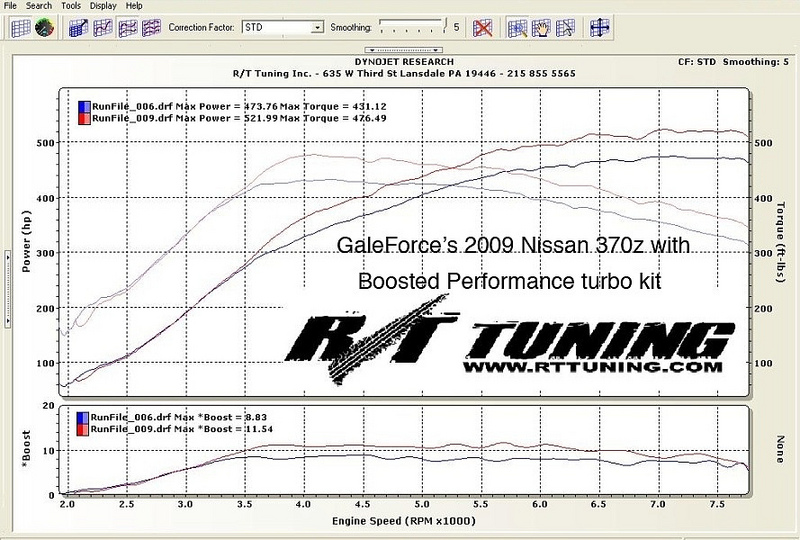
Task: Click the red swatch of RunFile_009.drf power legend
Action: click(84, 118)
